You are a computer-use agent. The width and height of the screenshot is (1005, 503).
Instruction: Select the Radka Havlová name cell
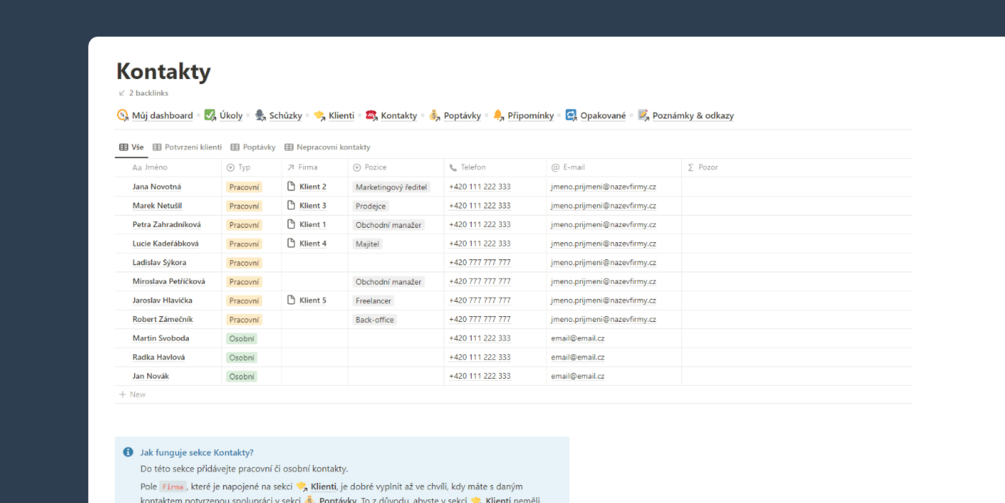[168, 357]
